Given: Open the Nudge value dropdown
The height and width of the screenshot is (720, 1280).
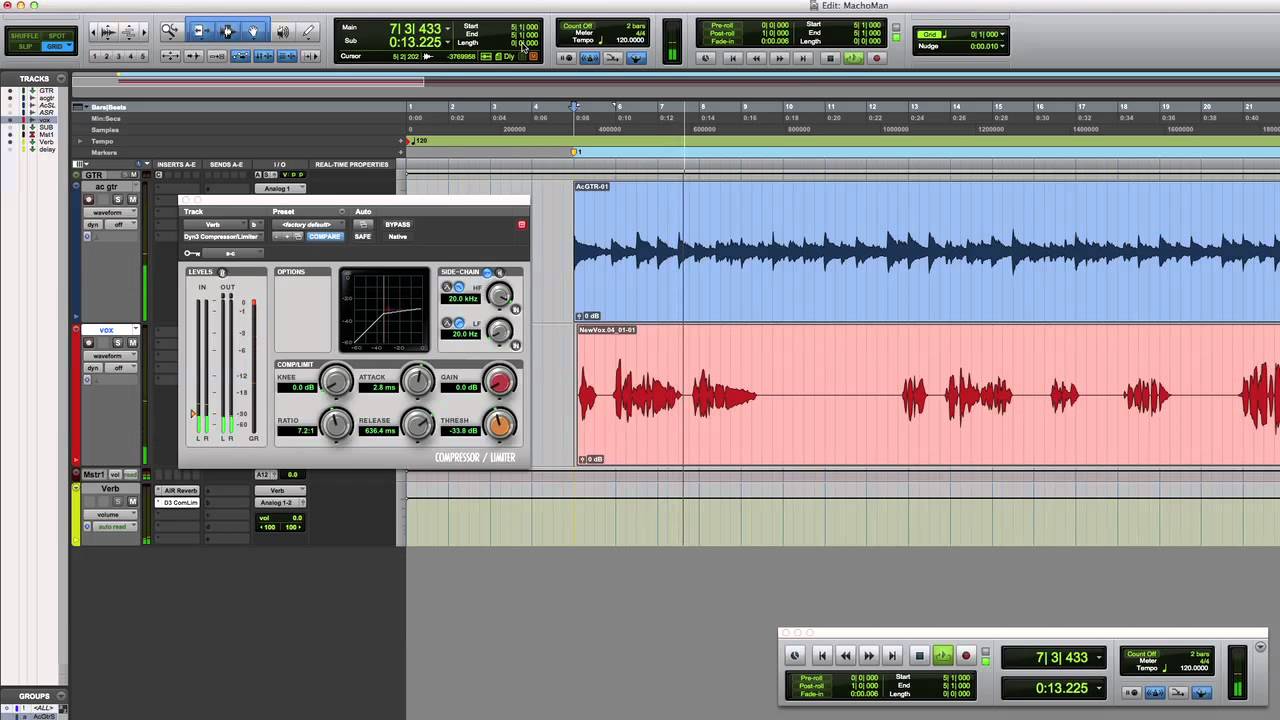Looking at the screenshot, I should [x=1003, y=46].
